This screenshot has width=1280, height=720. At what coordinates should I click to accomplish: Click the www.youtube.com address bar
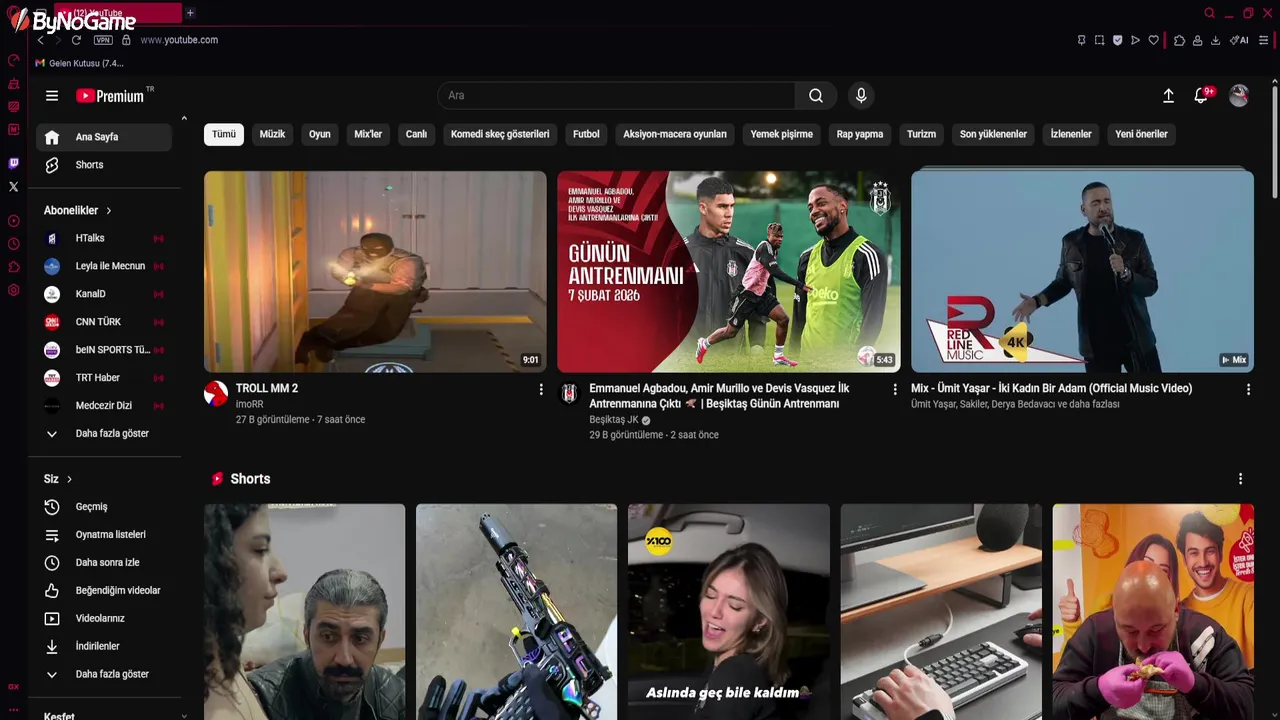click(179, 40)
